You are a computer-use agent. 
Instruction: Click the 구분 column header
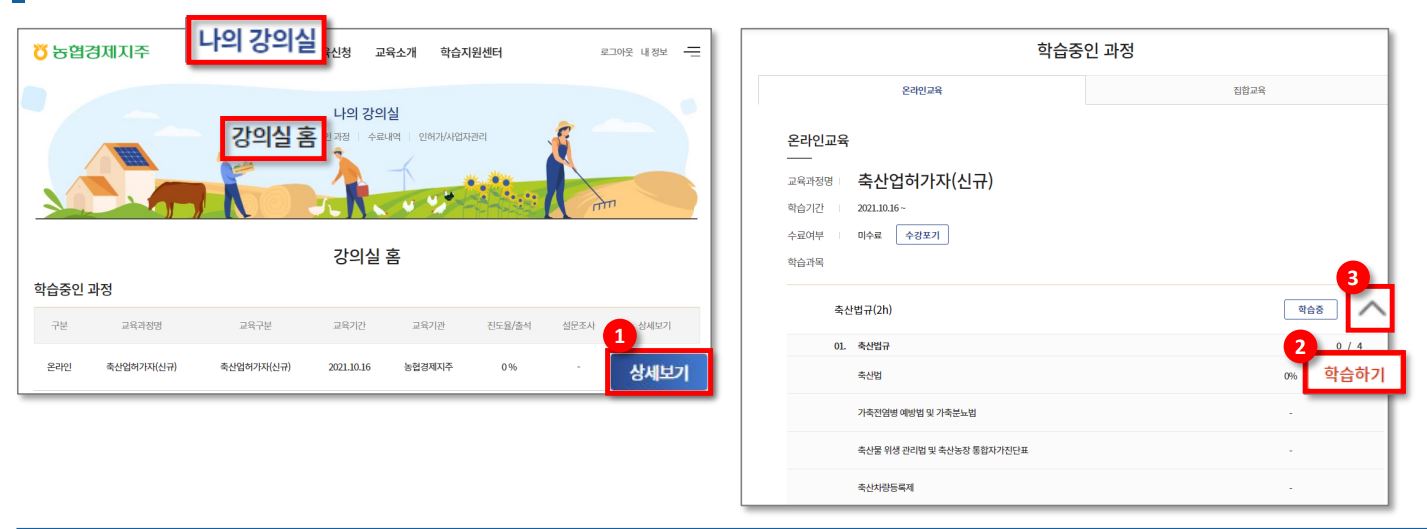click(x=59, y=325)
